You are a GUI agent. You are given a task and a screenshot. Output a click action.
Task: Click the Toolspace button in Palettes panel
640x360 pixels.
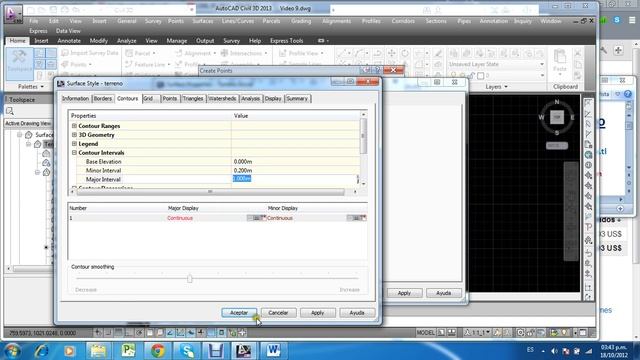(x=19, y=64)
